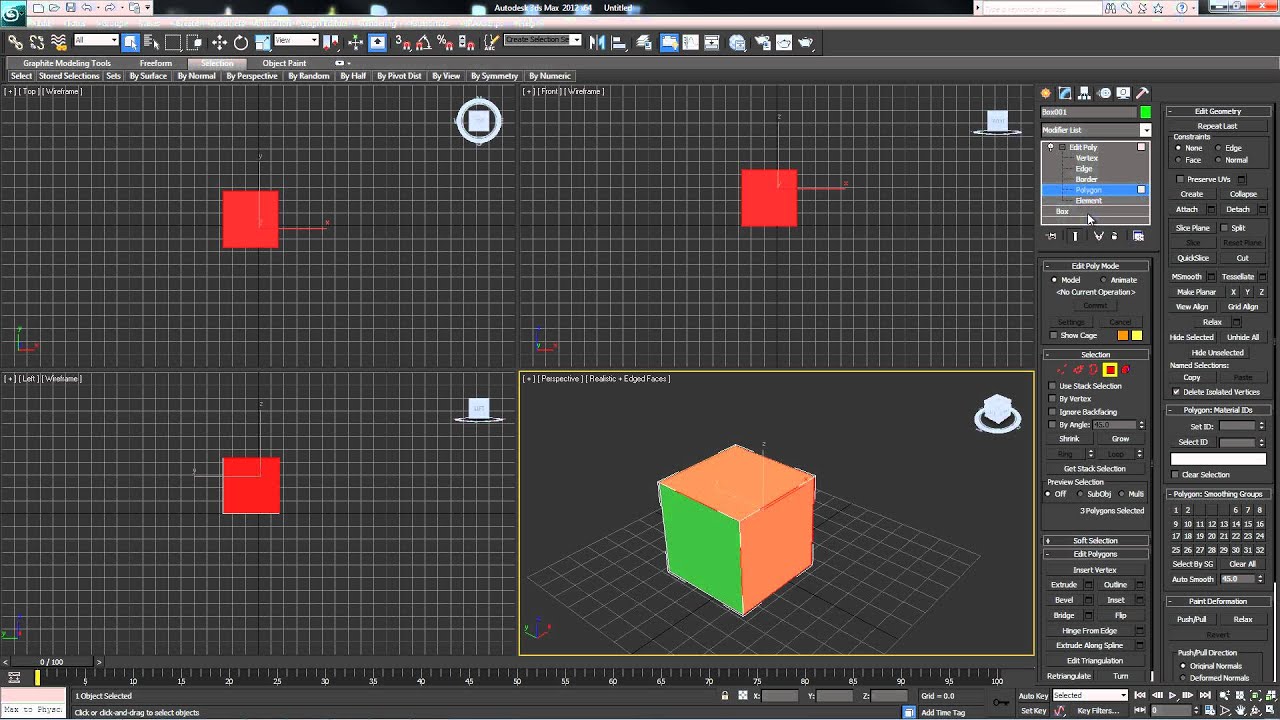1280x720 pixels.
Task: Open the Create panel sun icon
Action: click(1046, 93)
